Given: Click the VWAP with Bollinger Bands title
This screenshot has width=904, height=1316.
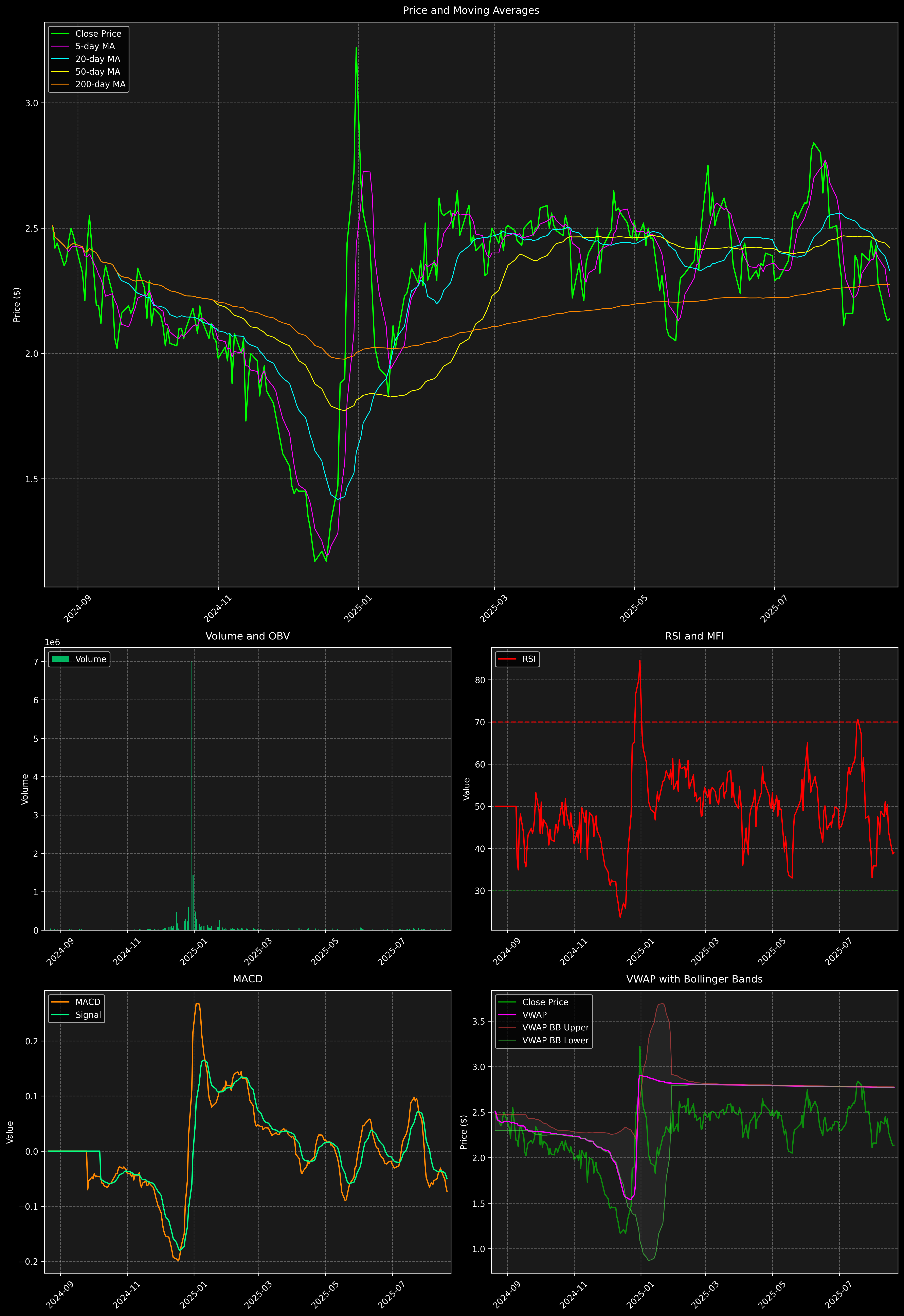Looking at the screenshot, I should [x=694, y=979].
